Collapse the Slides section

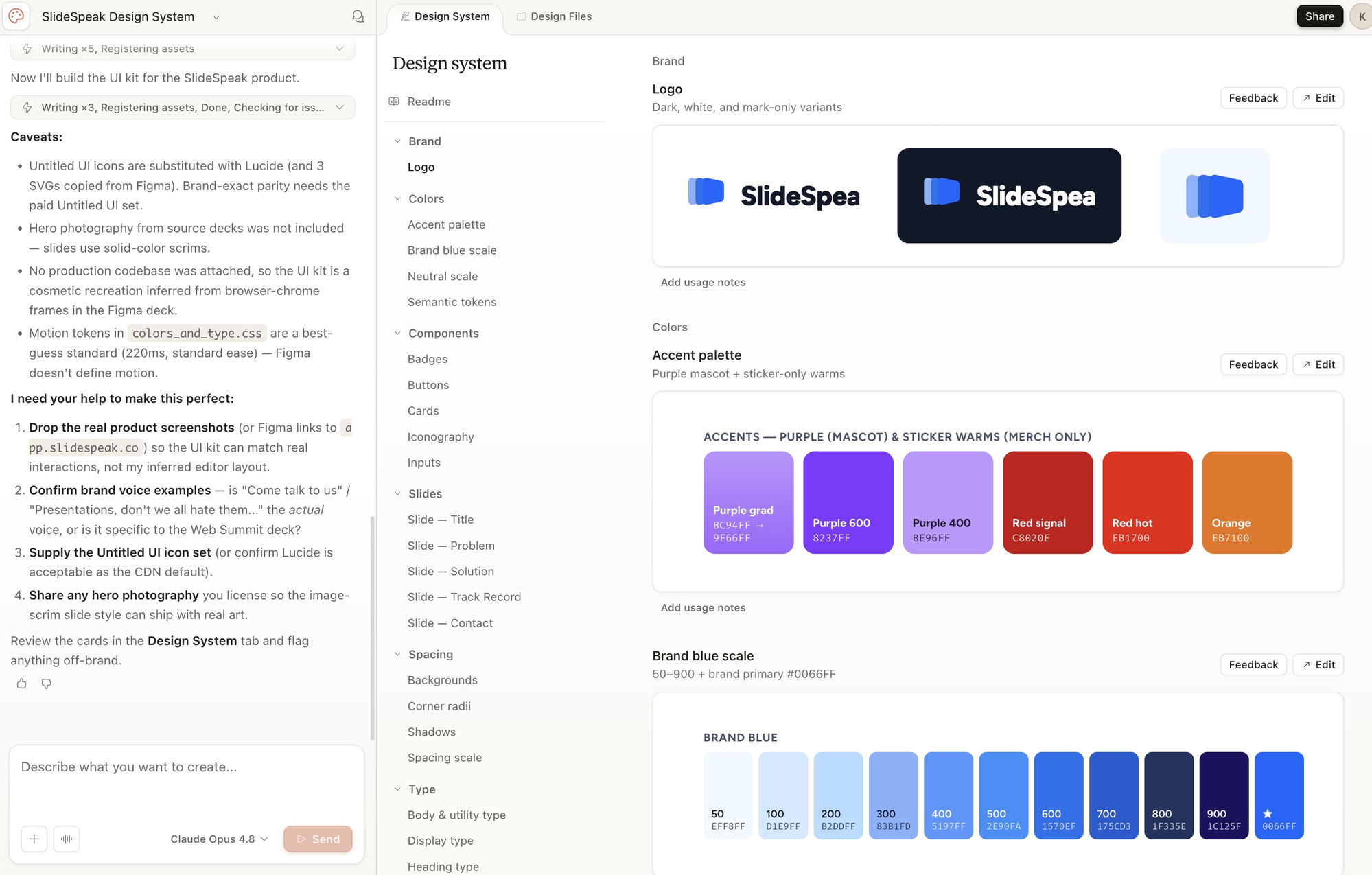397,494
